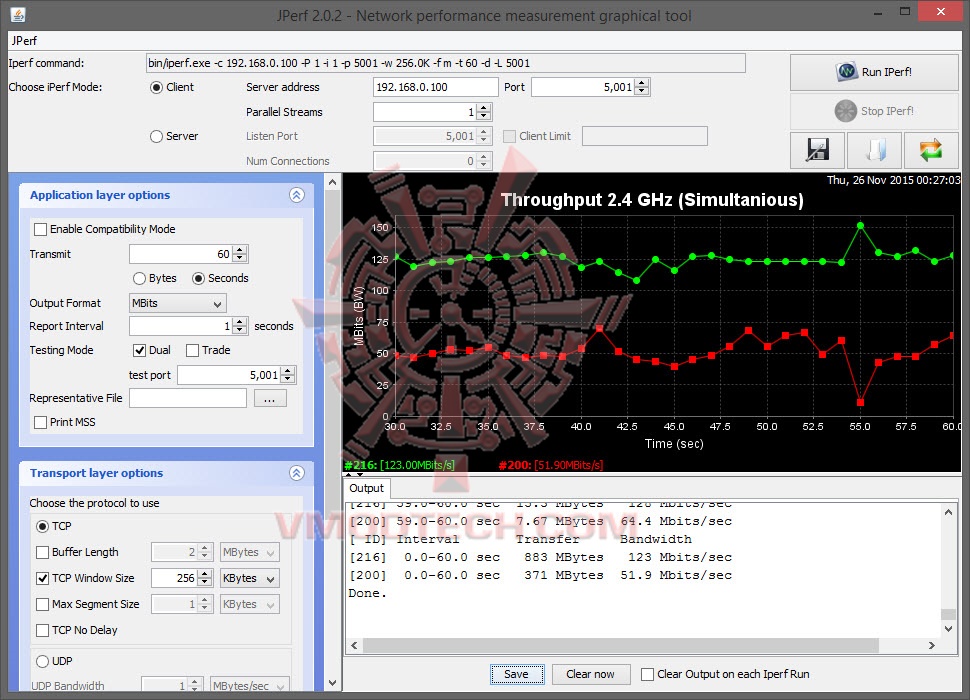Click the Java icon in title bar
970x700 pixels.
point(18,15)
